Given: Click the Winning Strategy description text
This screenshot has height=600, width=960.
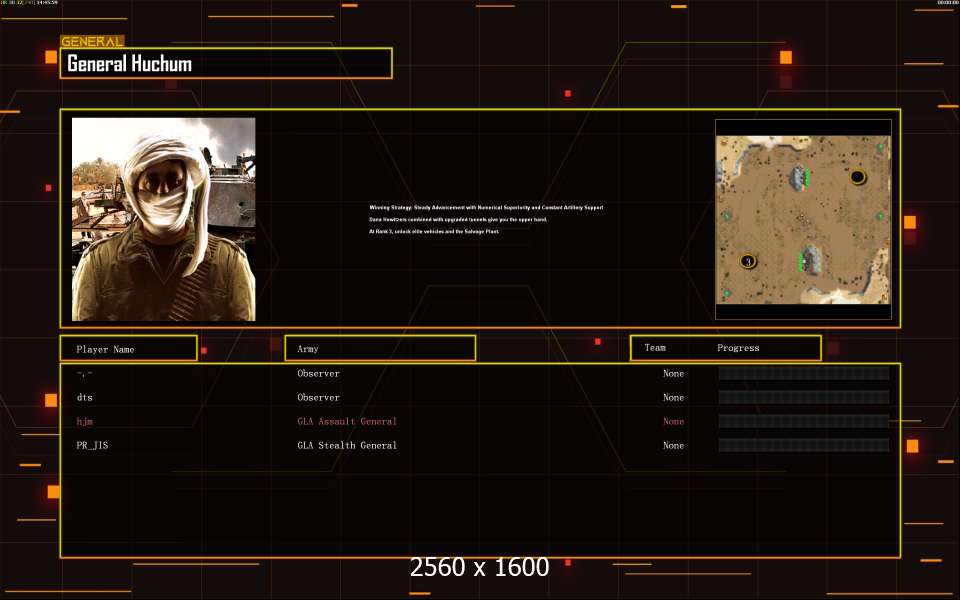Looking at the screenshot, I should click(486, 208).
